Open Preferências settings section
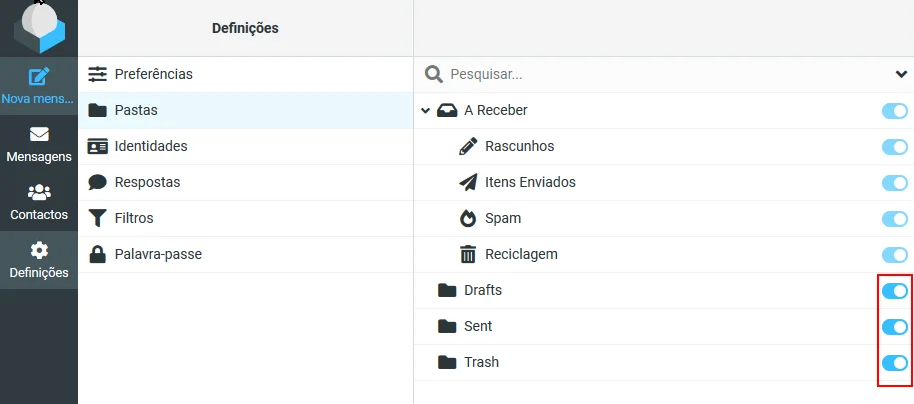Viewport: 914px width, 404px height. click(x=153, y=74)
